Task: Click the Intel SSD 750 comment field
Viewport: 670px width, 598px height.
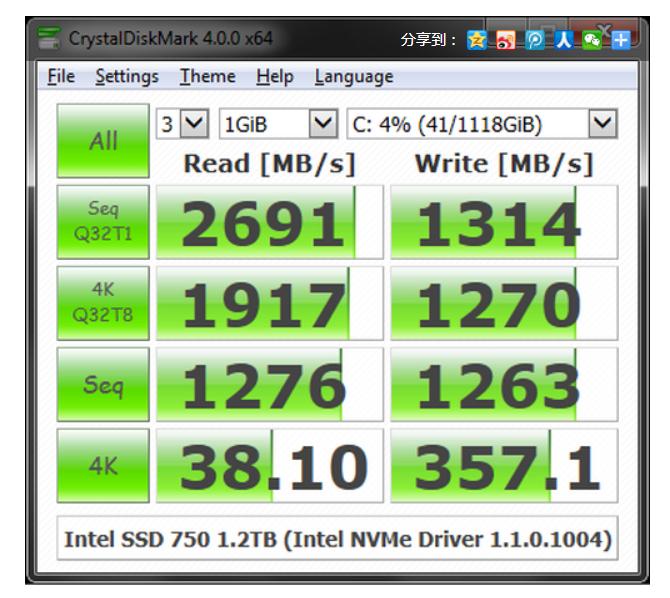Action: click(337, 538)
